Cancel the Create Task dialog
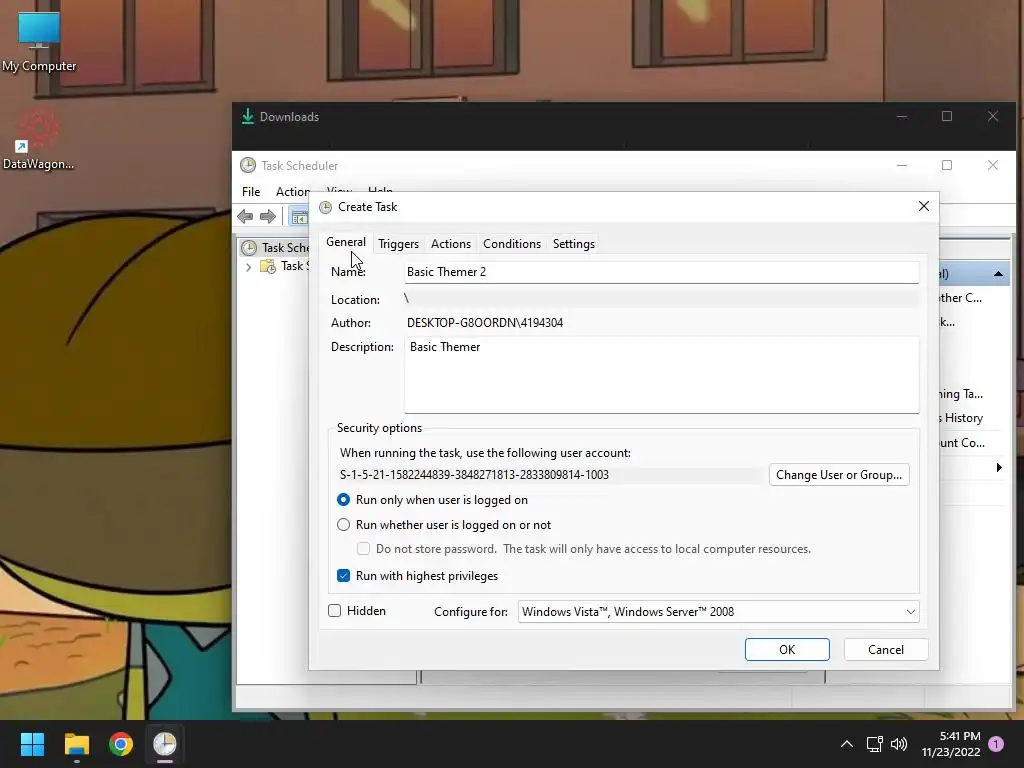Image resolution: width=1024 pixels, height=768 pixels. [886, 650]
